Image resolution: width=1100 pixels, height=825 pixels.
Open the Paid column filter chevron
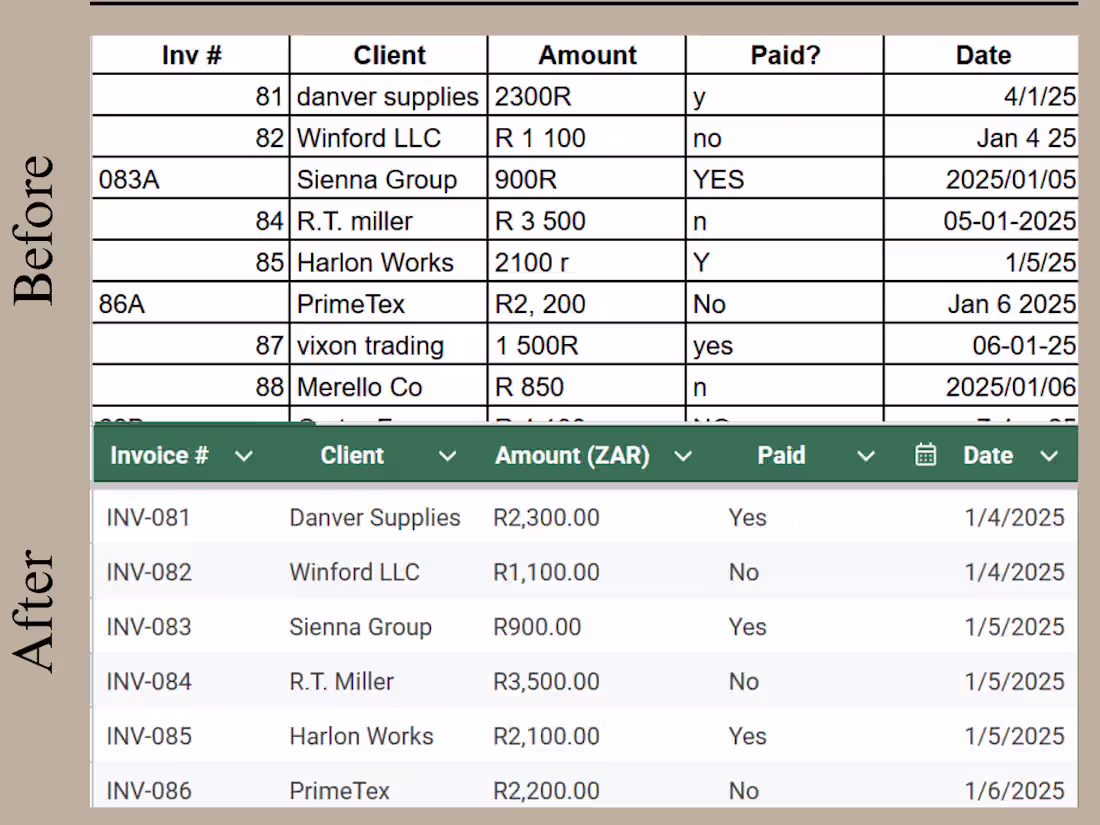point(866,455)
